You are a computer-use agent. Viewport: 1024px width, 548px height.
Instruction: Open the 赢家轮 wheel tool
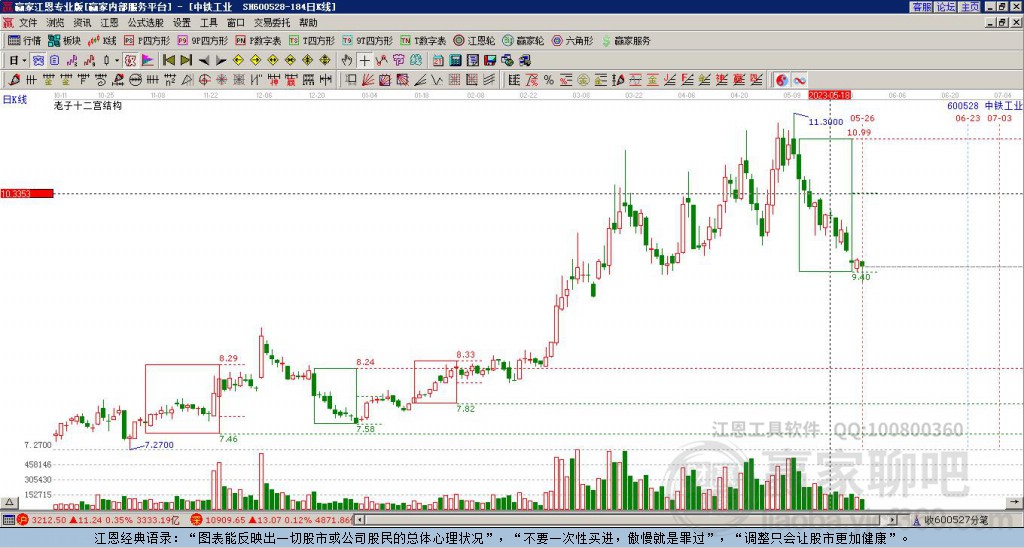click(523, 40)
